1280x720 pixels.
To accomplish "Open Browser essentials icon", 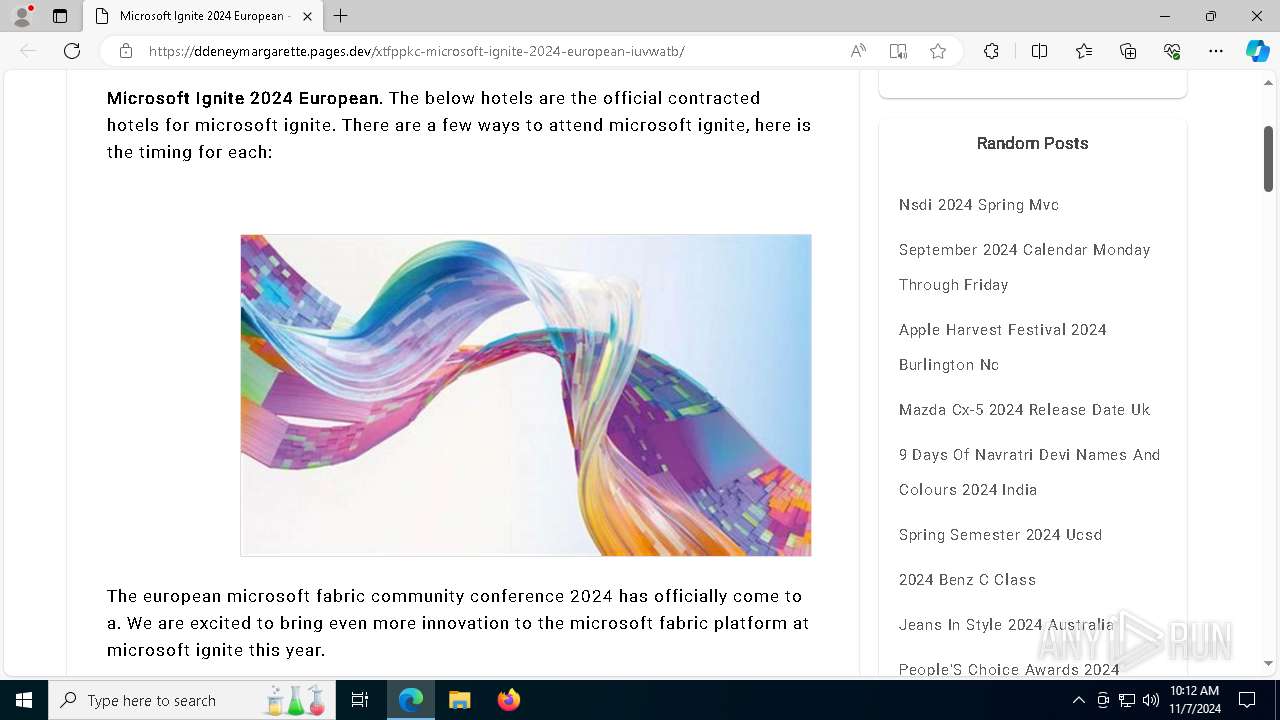I will [1172, 51].
